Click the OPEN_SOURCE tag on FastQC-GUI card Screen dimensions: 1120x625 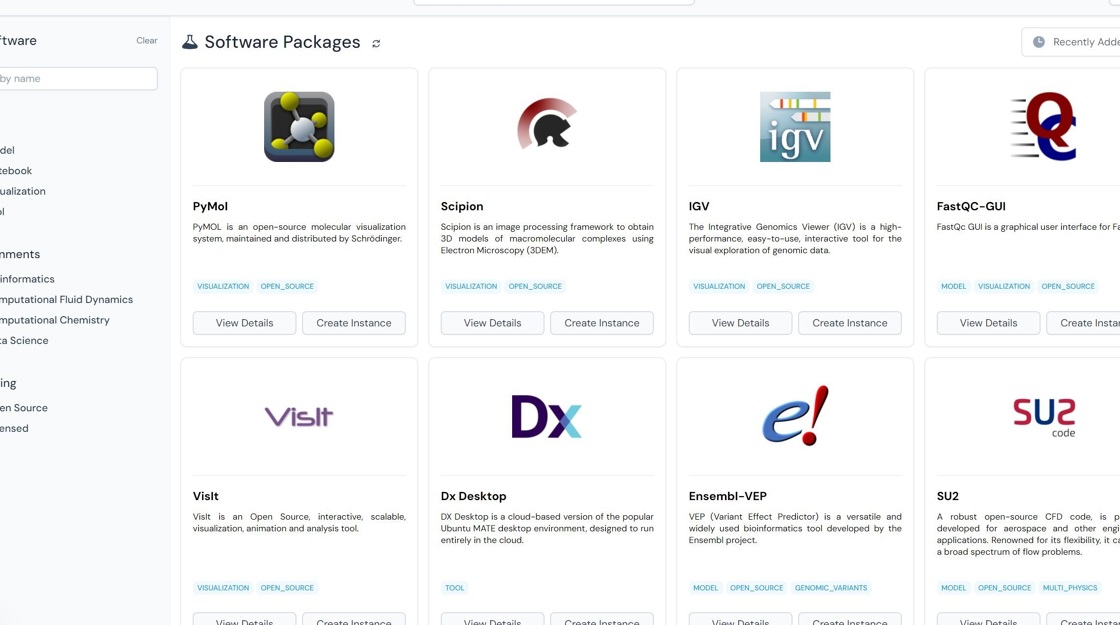(x=1068, y=286)
